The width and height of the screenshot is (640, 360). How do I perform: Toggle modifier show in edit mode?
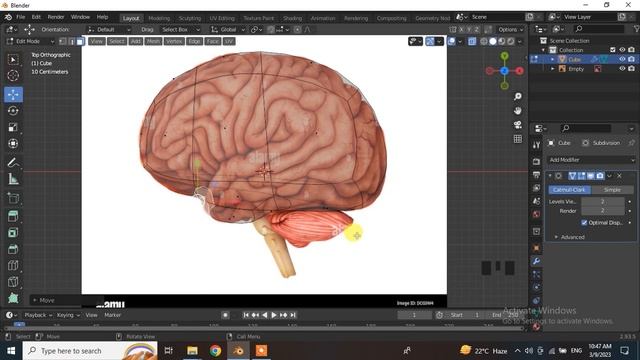[x=582, y=176]
